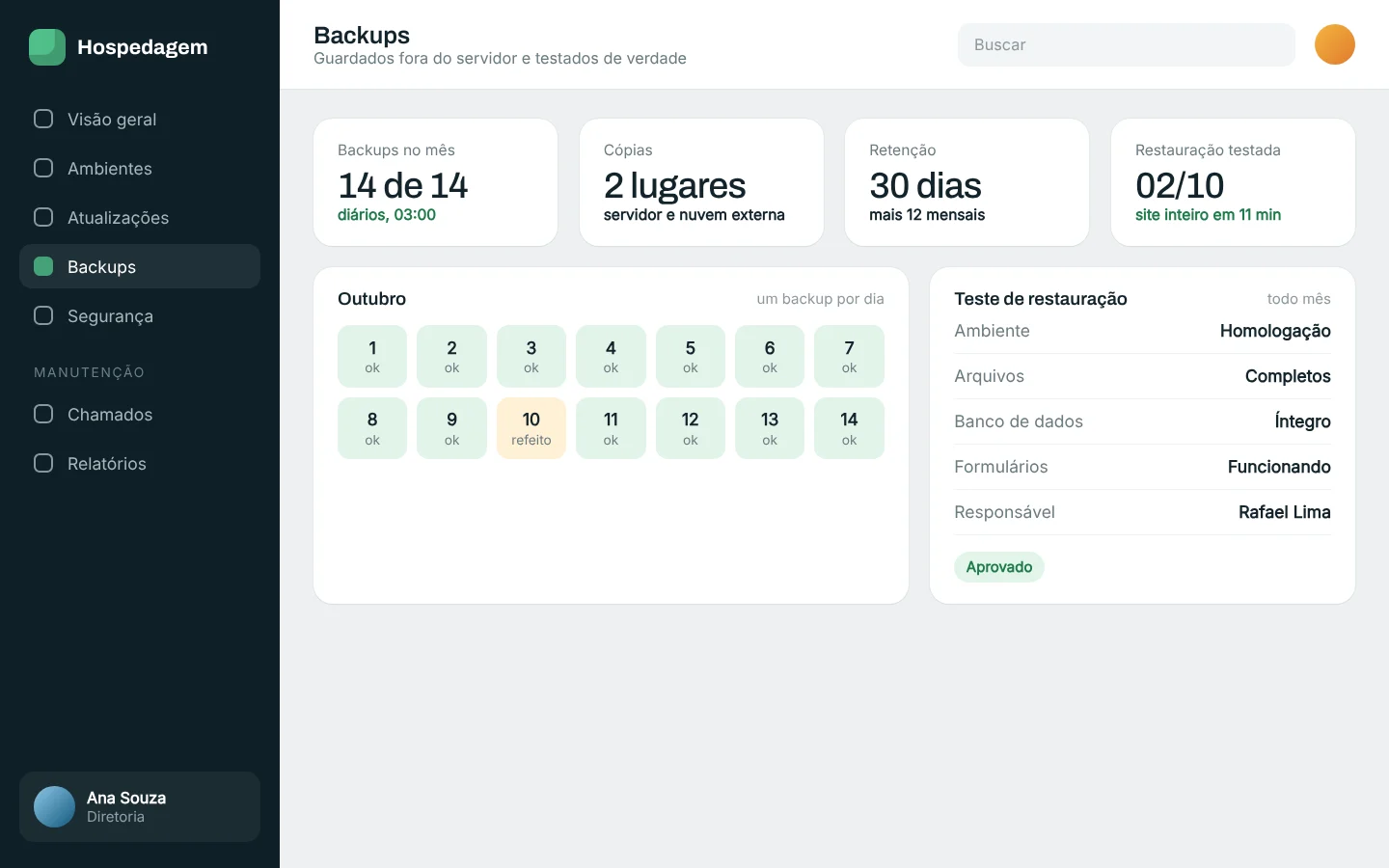Viewport: 1389px width, 868px height.
Task: Click the Relatórios sidebar icon
Action: [43, 463]
